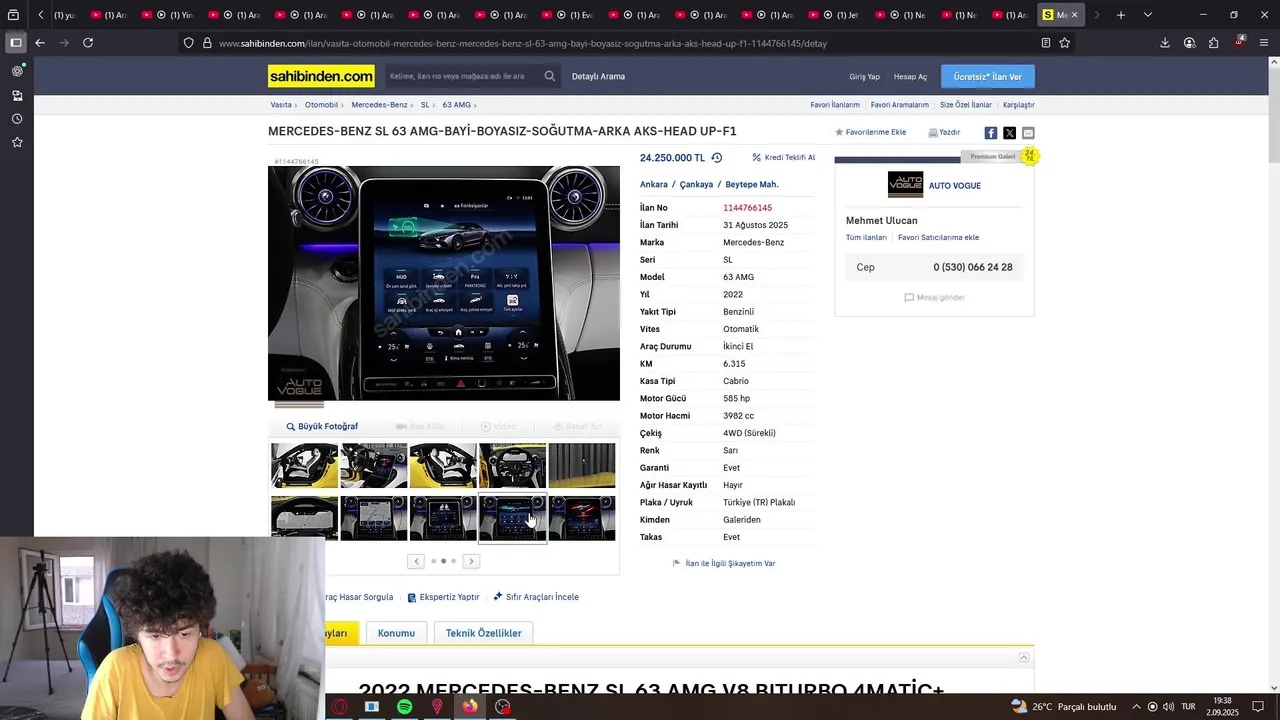Share listing with the X icon
Viewport: 1280px width, 720px height.
(x=1009, y=133)
